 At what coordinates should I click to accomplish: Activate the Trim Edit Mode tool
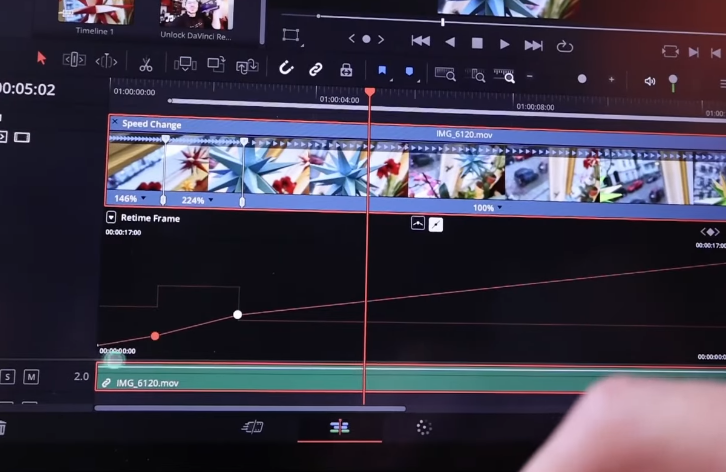tap(74, 60)
